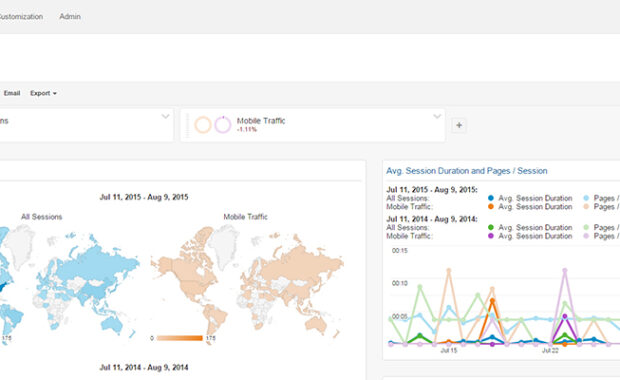This screenshot has width=620, height=380.
Task: Click the Jul 11, 2014 - Aug 9, 2014 map heading
Action: (x=144, y=367)
